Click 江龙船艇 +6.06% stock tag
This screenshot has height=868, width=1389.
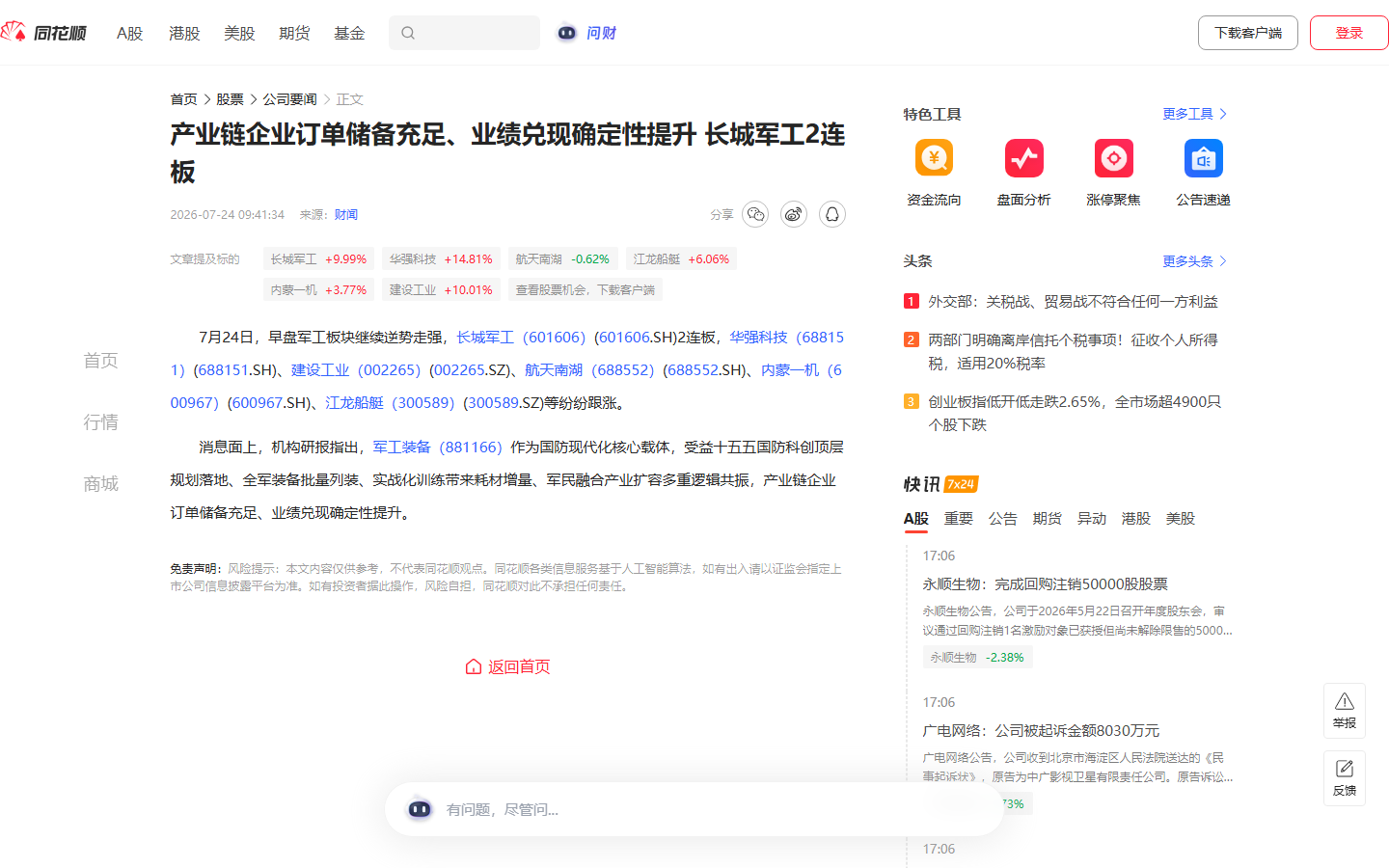[x=681, y=259]
